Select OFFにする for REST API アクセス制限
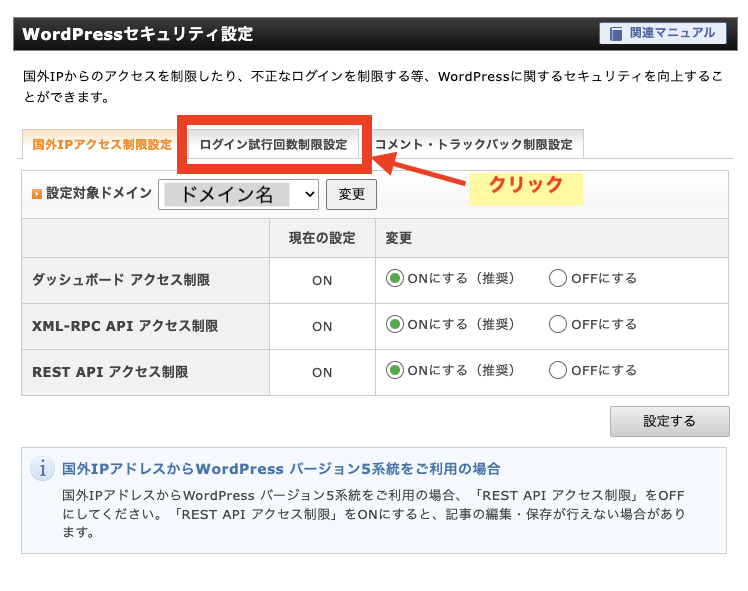The image size is (748, 591). pyautogui.click(x=558, y=370)
